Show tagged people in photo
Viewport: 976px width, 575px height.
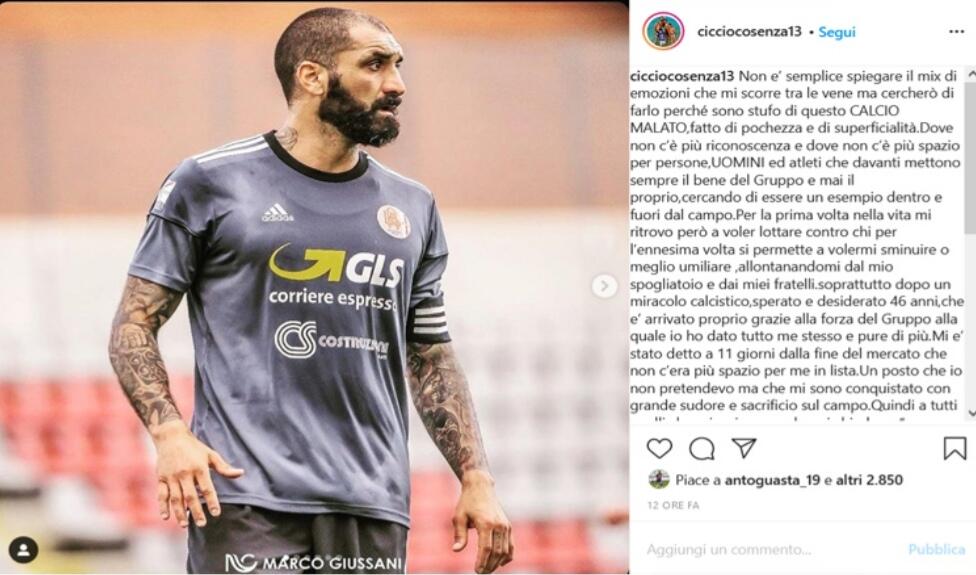(x=24, y=550)
